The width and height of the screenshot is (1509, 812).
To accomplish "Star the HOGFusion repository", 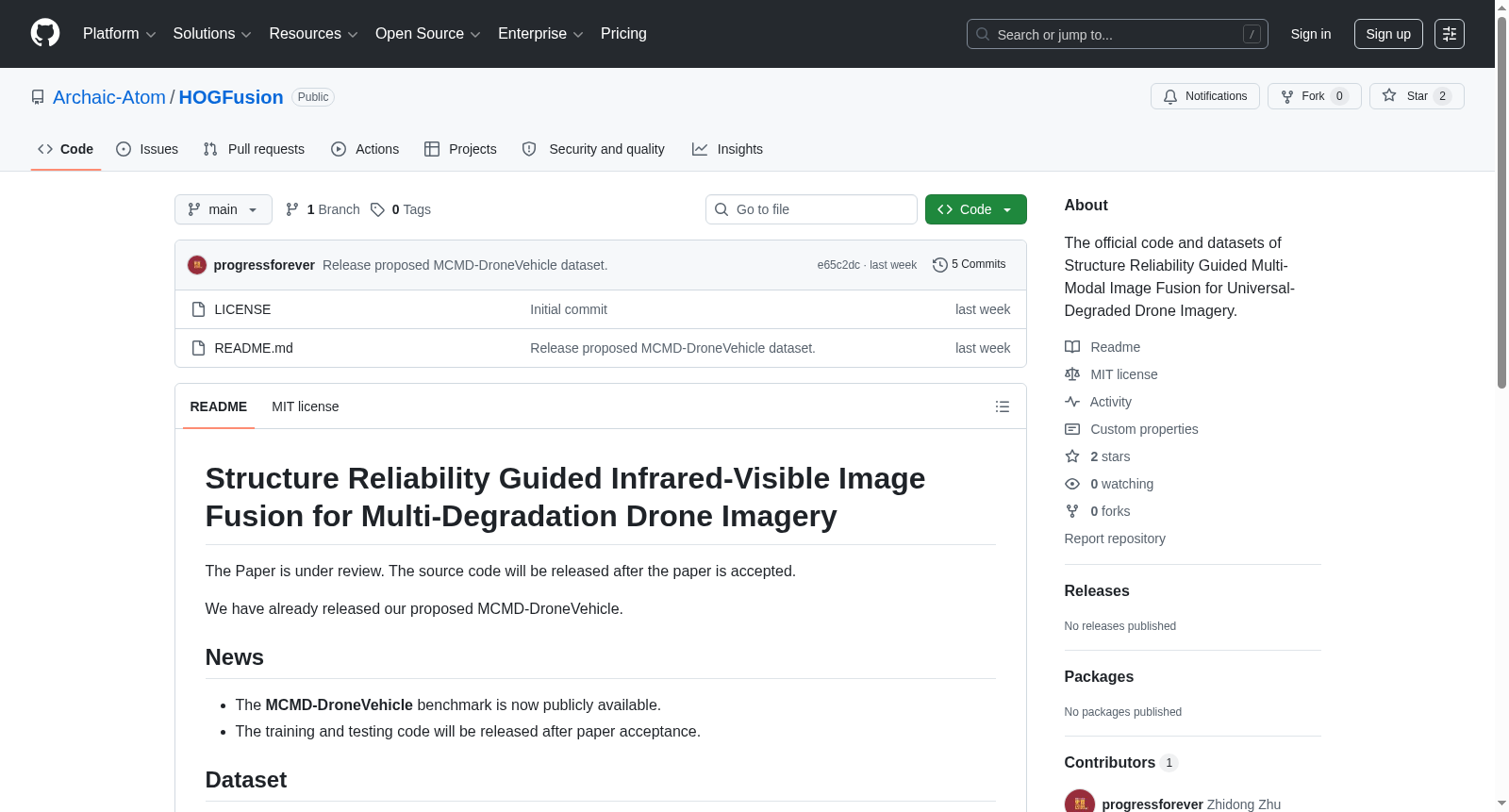I will coord(1417,96).
